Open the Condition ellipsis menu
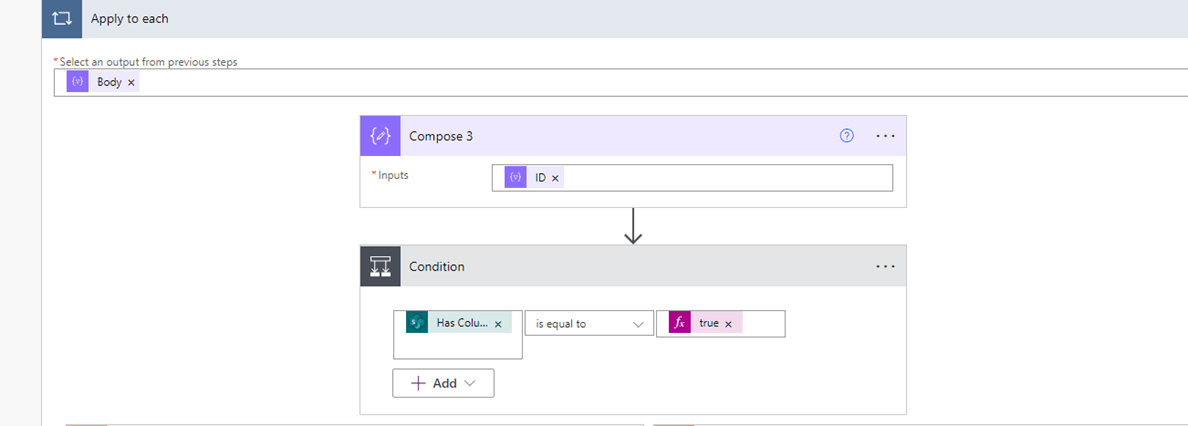Screen dimensions: 1188x426 885,267
